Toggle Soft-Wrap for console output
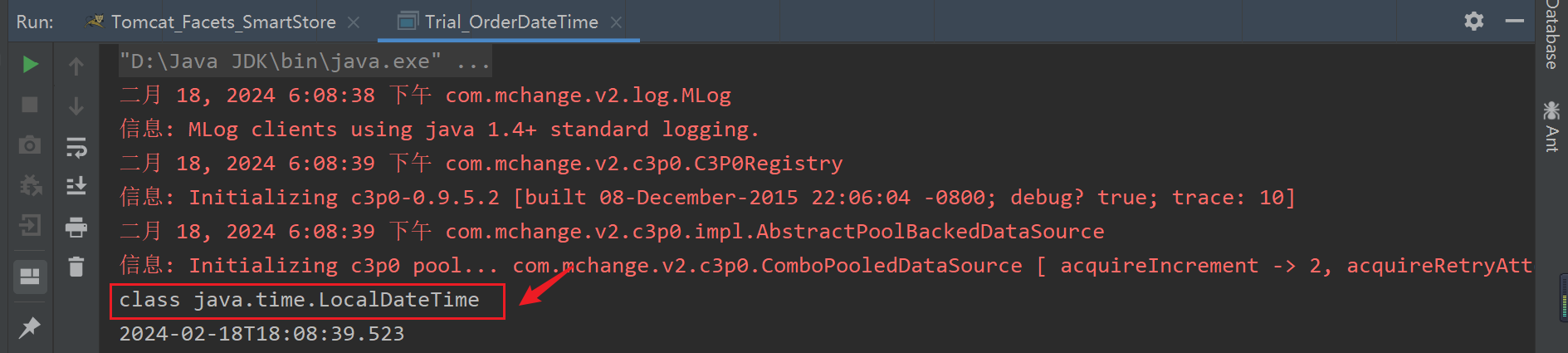1568x353 pixels. tap(76, 147)
